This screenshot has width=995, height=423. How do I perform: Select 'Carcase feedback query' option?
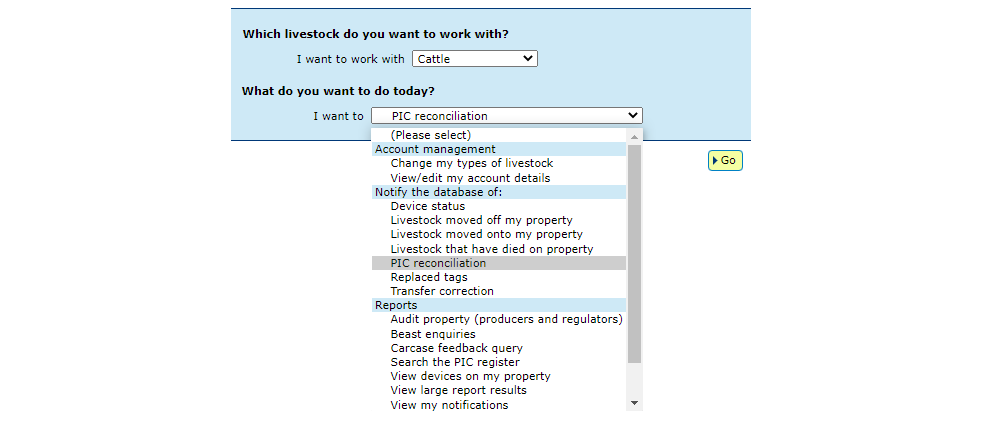tap(456, 348)
